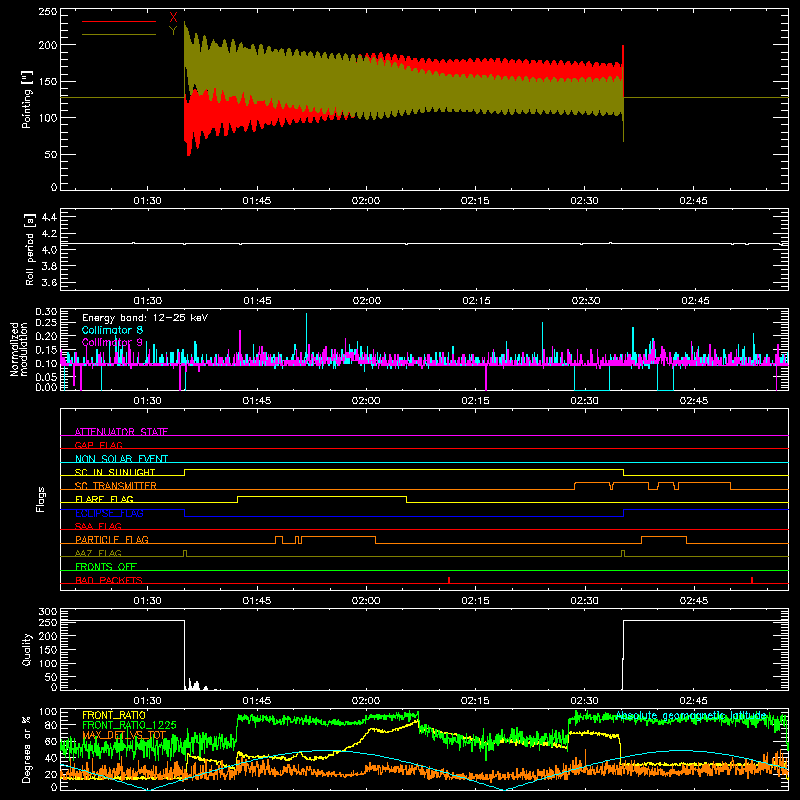Click the '4.4' tick on Roll period axis

click(49, 217)
